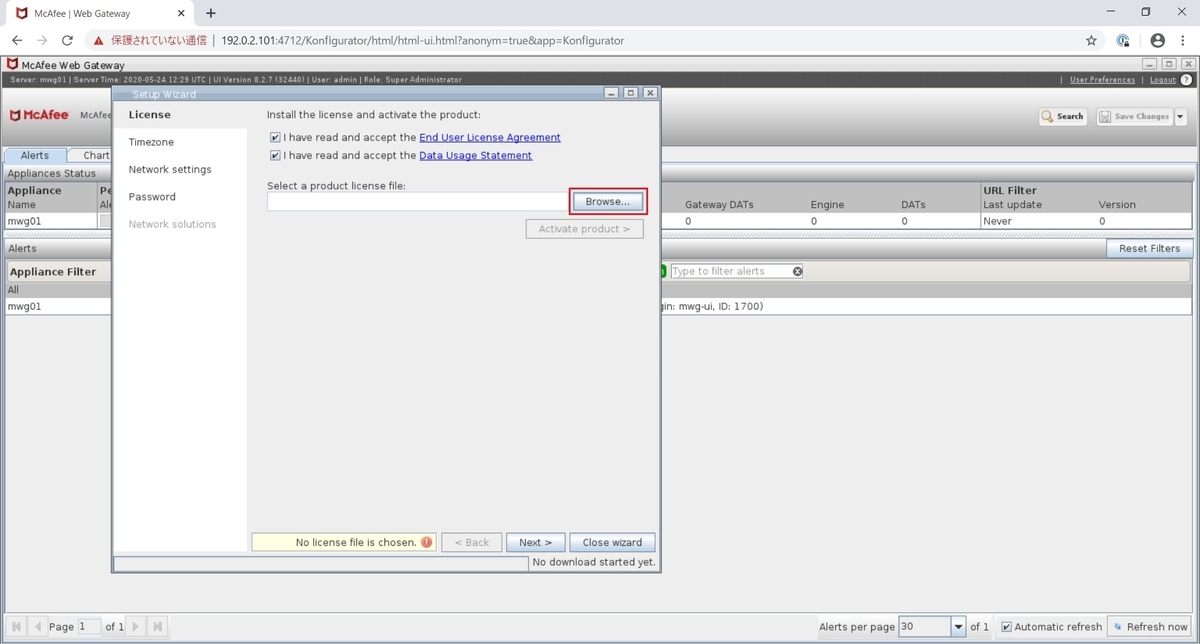This screenshot has width=1200, height=644.
Task: Reload the page with browser refresh icon
Action: [67, 40]
